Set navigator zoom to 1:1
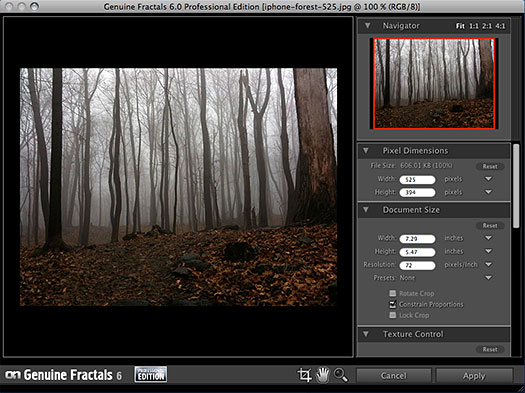Screen dimensions: 525x393 [x=474, y=26]
